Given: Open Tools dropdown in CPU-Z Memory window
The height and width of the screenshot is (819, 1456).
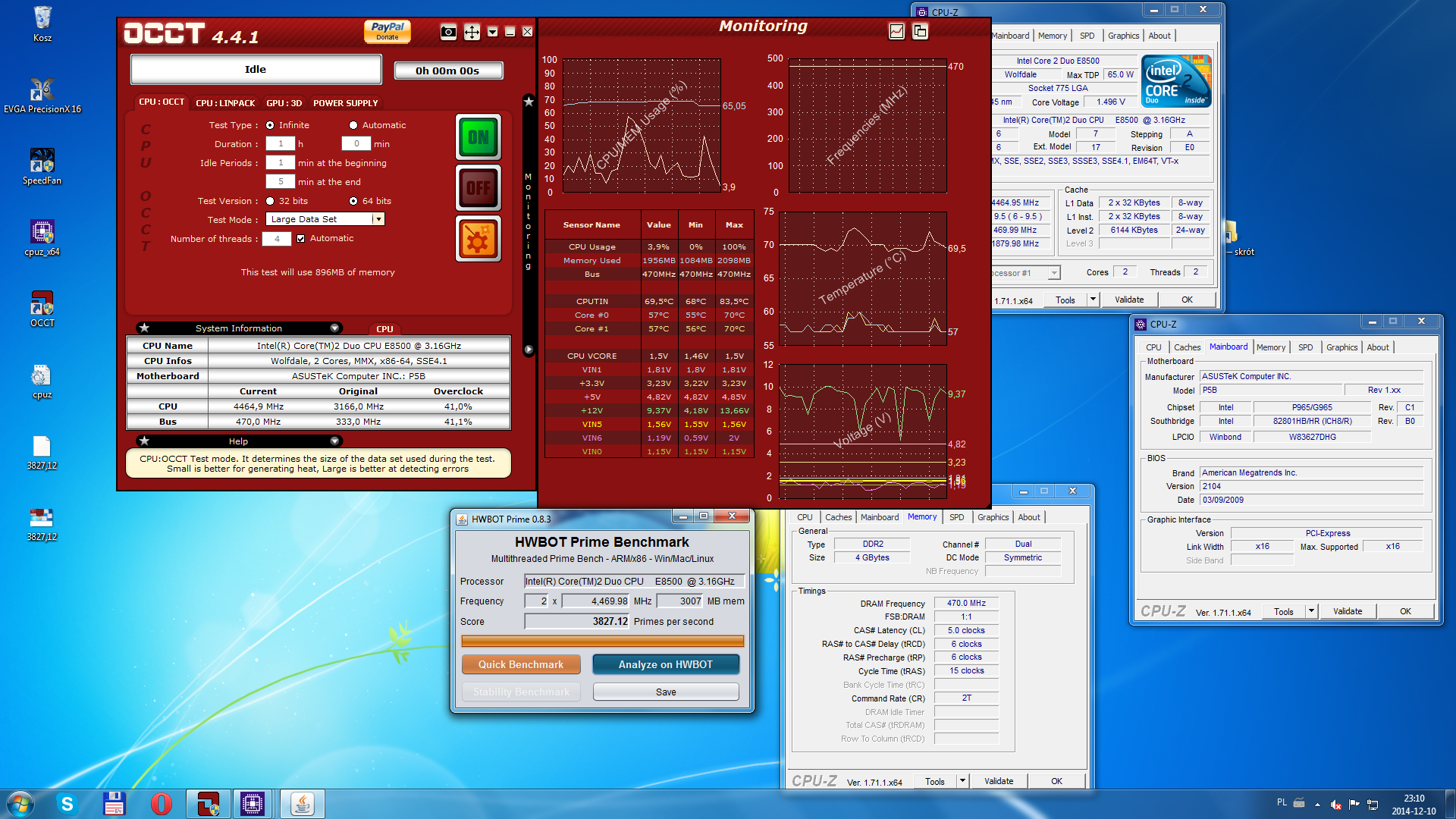Looking at the screenshot, I should tap(962, 781).
